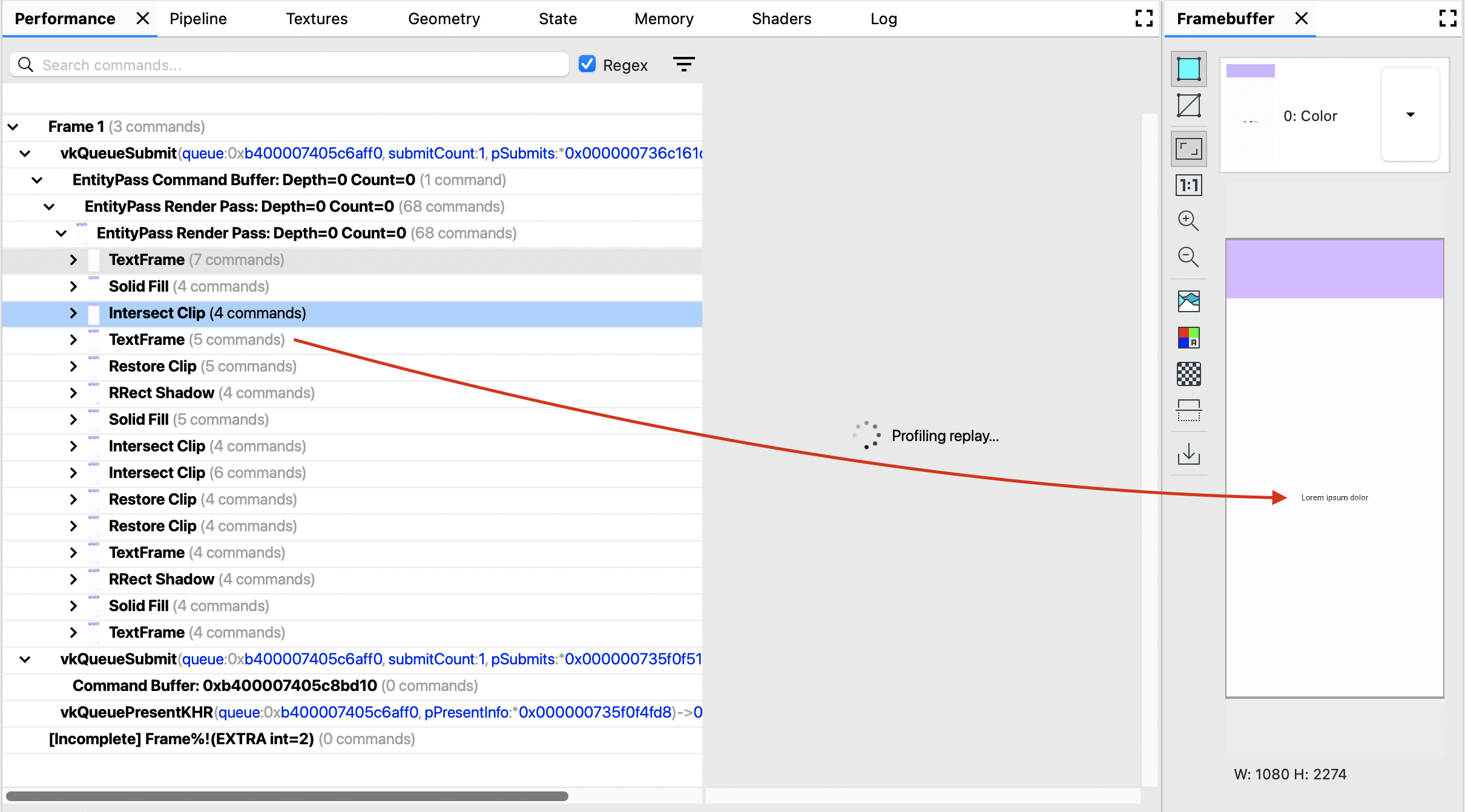Select the checkerboard background option
The image size is (1465, 812).
coord(1189,373)
